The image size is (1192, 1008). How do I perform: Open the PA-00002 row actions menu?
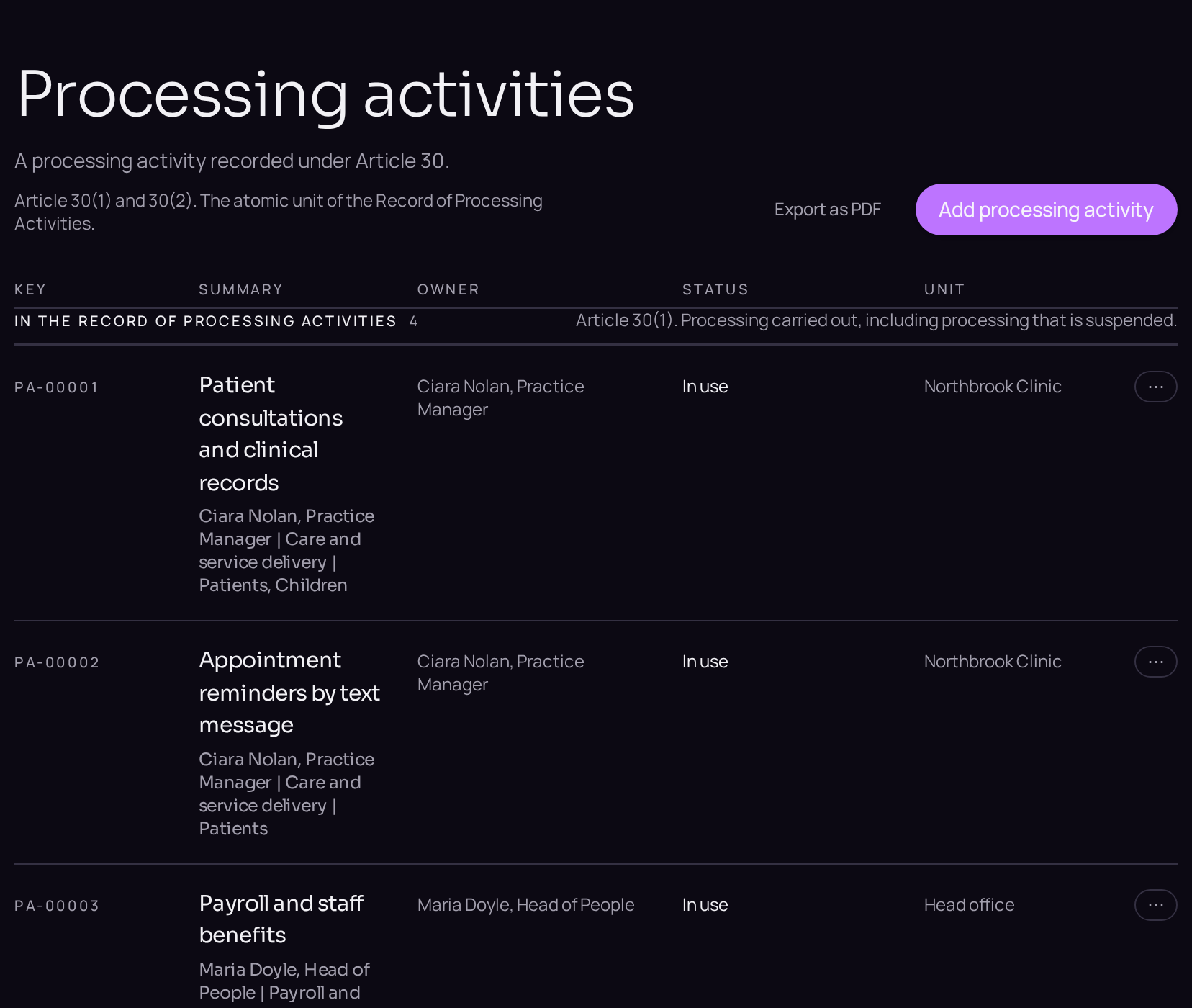(1155, 662)
